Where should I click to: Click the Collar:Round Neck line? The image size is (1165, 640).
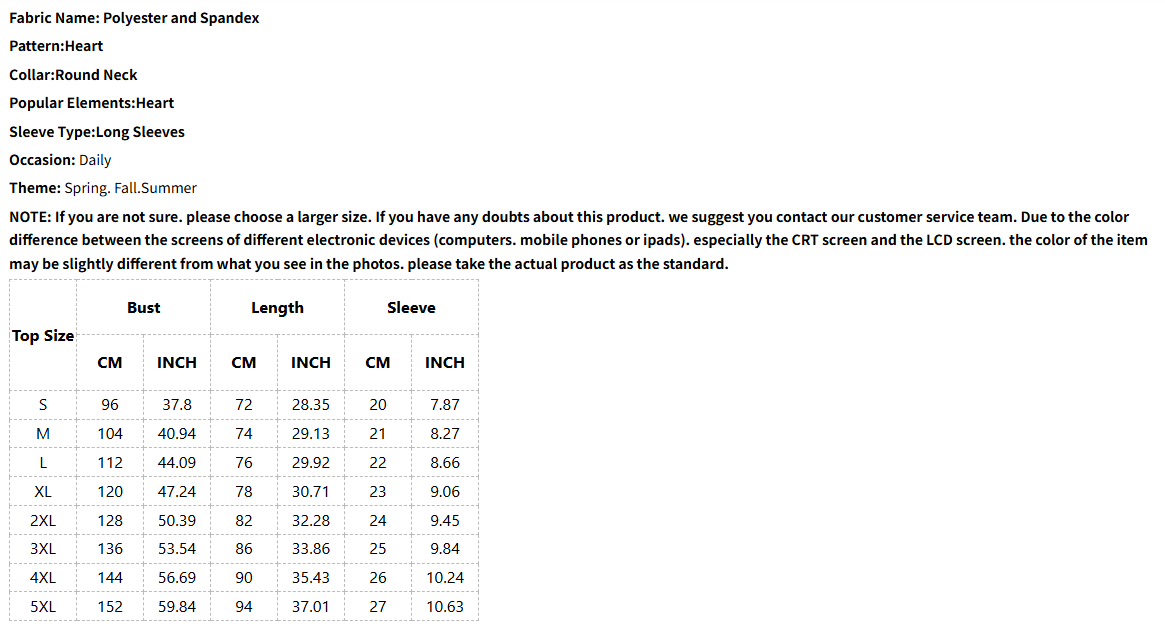tap(74, 75)
